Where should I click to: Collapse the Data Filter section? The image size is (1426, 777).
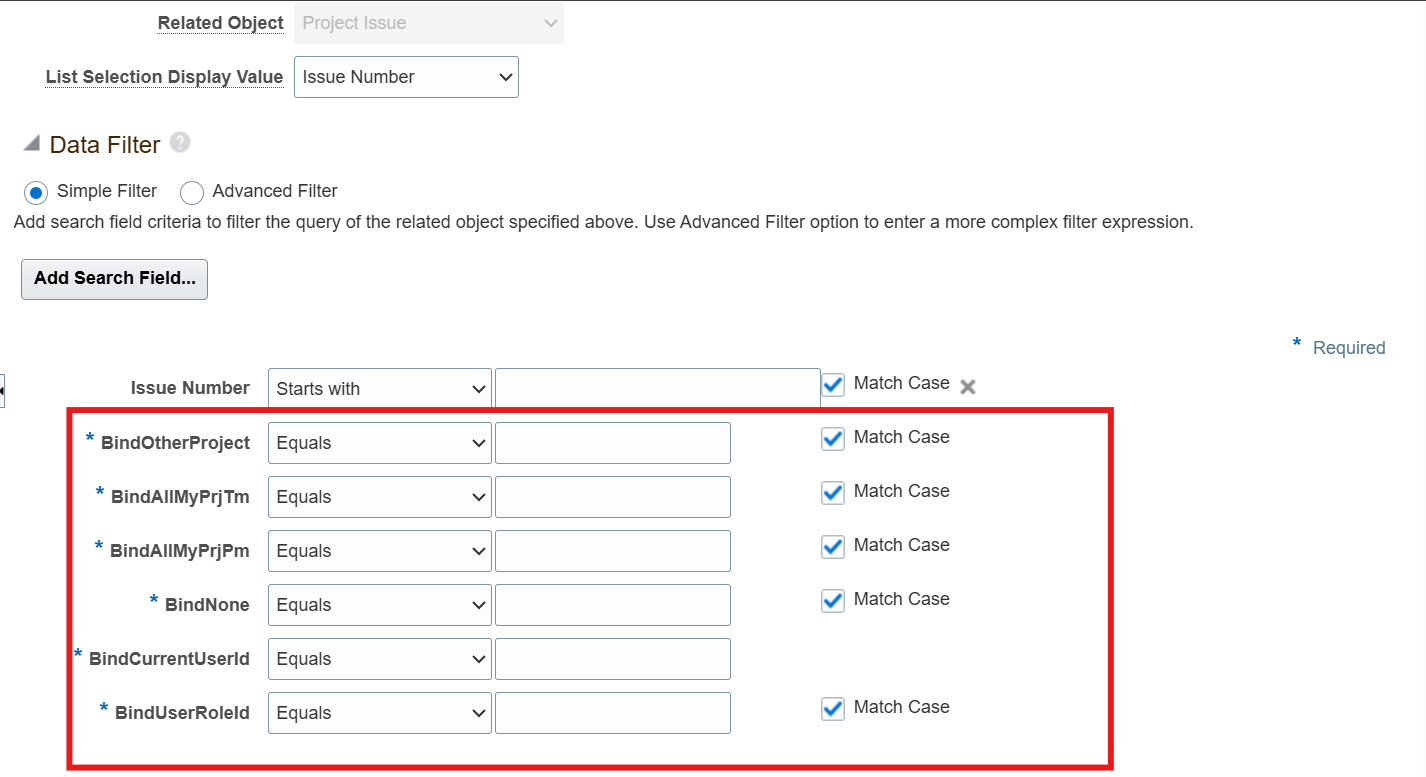pos(32,144)
